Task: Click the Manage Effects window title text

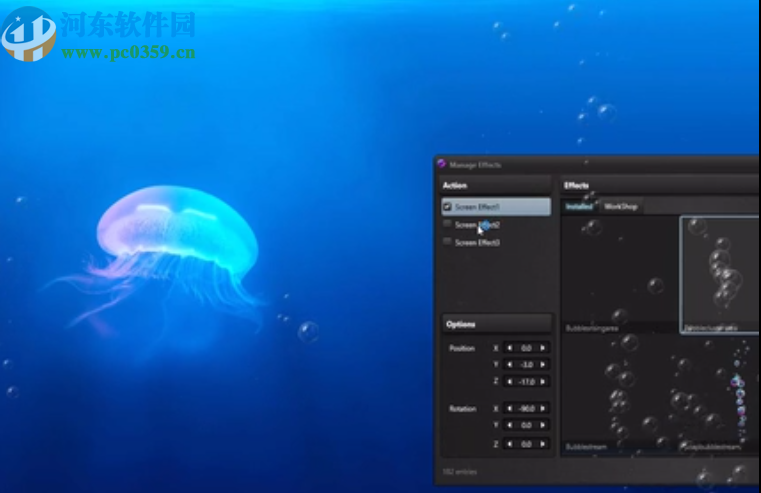Action: (475, 165)
